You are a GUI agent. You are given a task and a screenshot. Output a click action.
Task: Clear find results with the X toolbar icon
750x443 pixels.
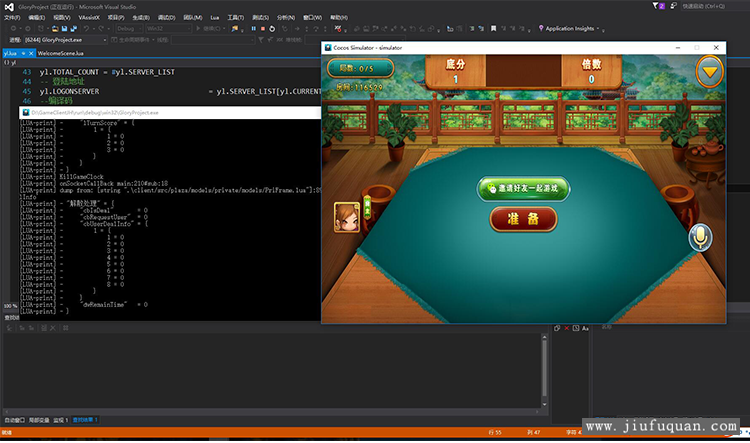point(53,328)
